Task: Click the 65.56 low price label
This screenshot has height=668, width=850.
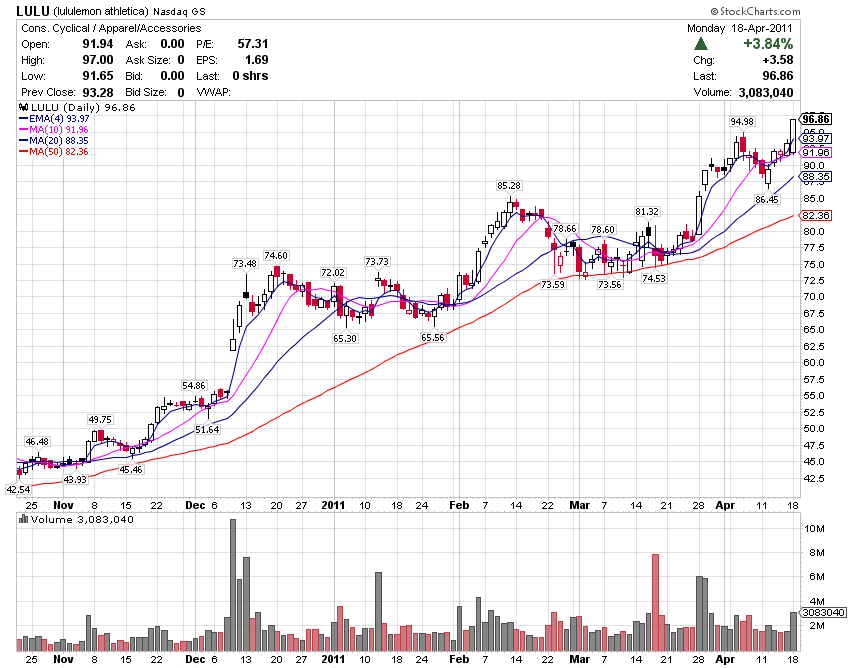Action: click(x=433, y=337)
